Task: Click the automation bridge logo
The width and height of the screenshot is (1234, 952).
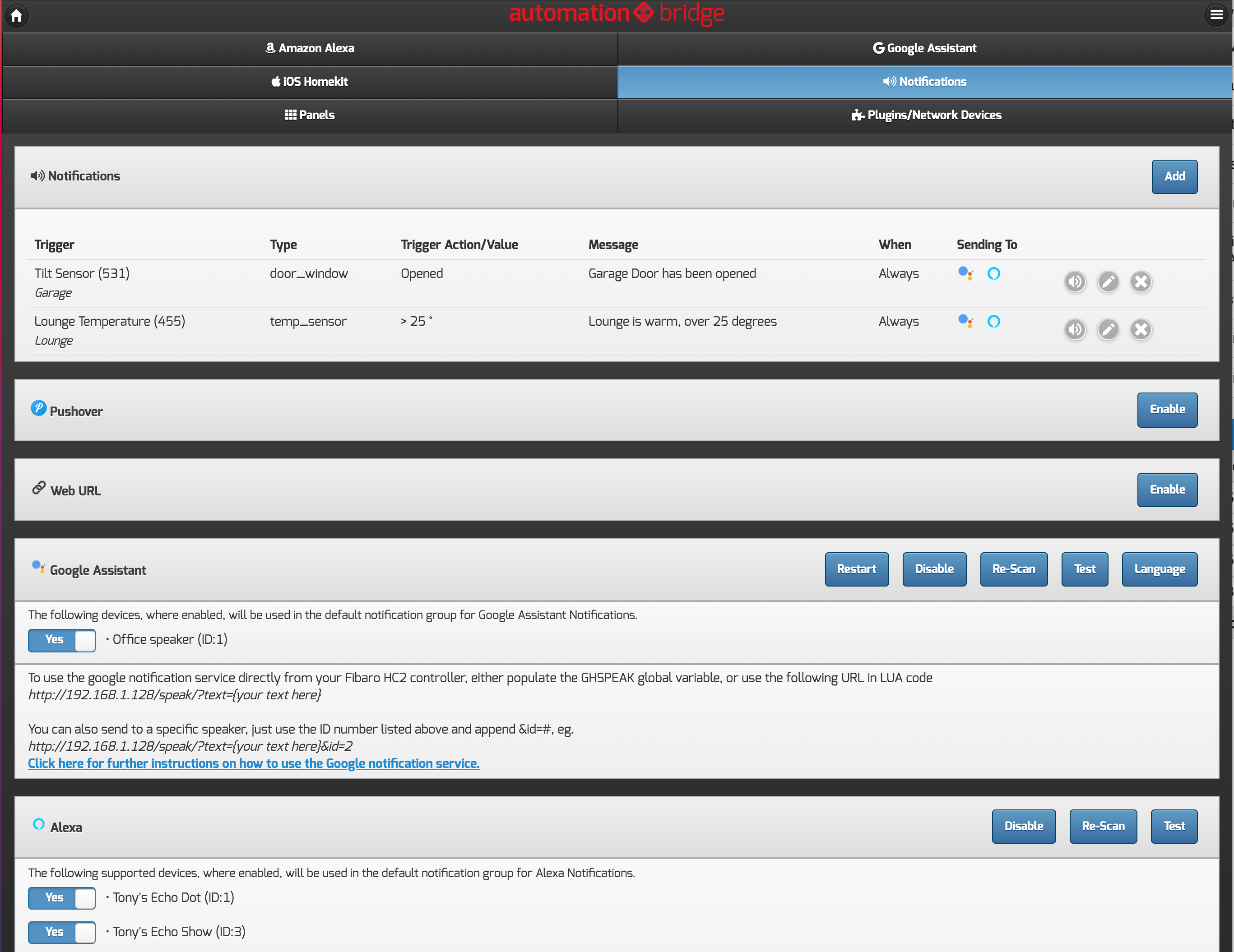Action: pos(617,14)
